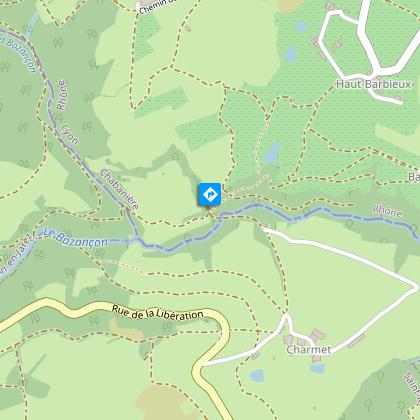Select the Chabanière boundary label
Image resolution: width=420 pixels, height=420 pixels.
[x=119, y=189]
